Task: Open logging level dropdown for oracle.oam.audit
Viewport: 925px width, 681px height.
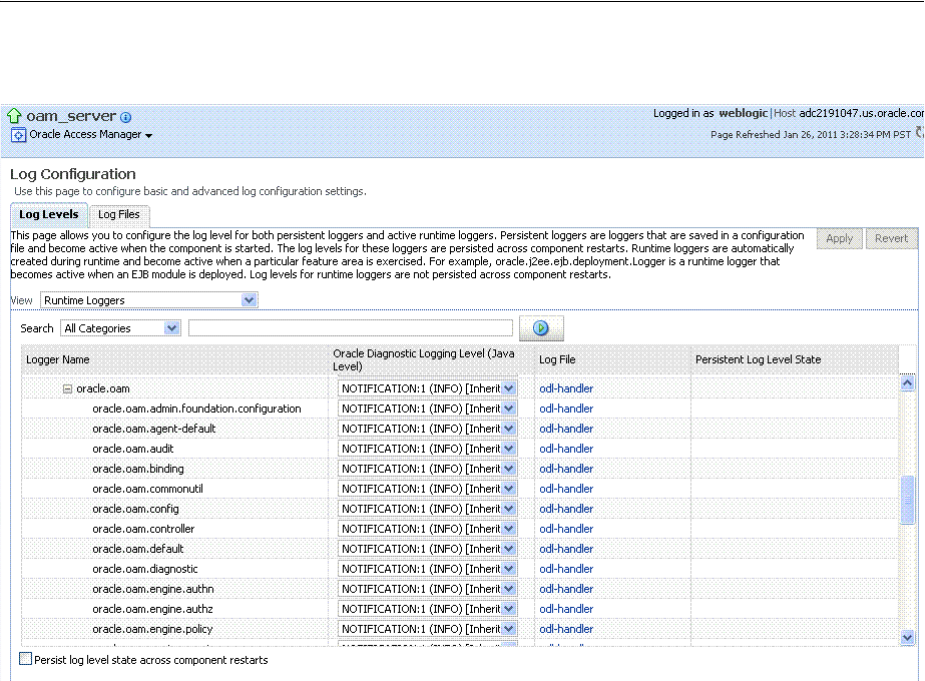Action: [x=508, y=449]
